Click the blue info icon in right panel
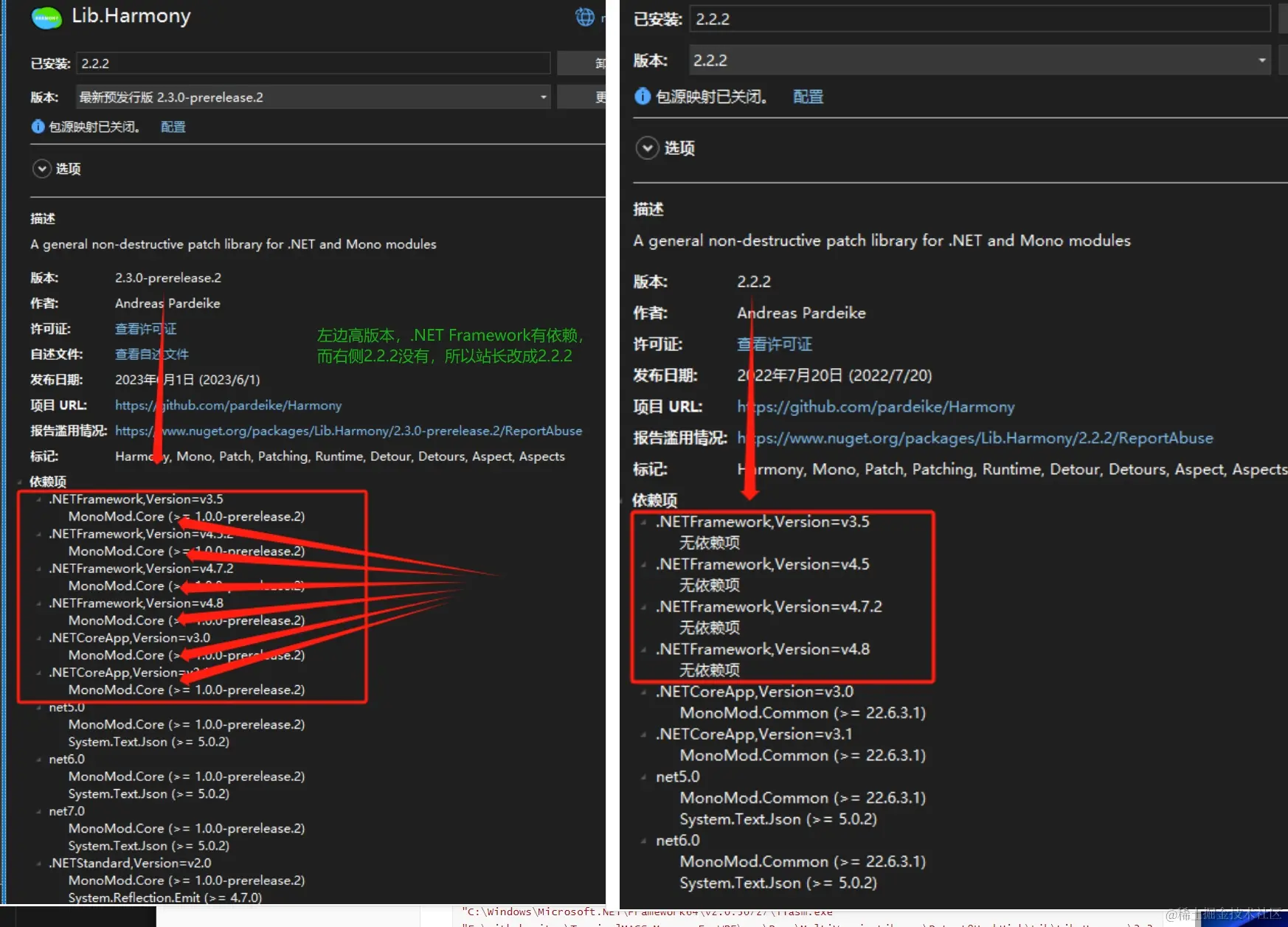The height and width of the screenshot is (927, 1288). (x=643, y=97)
